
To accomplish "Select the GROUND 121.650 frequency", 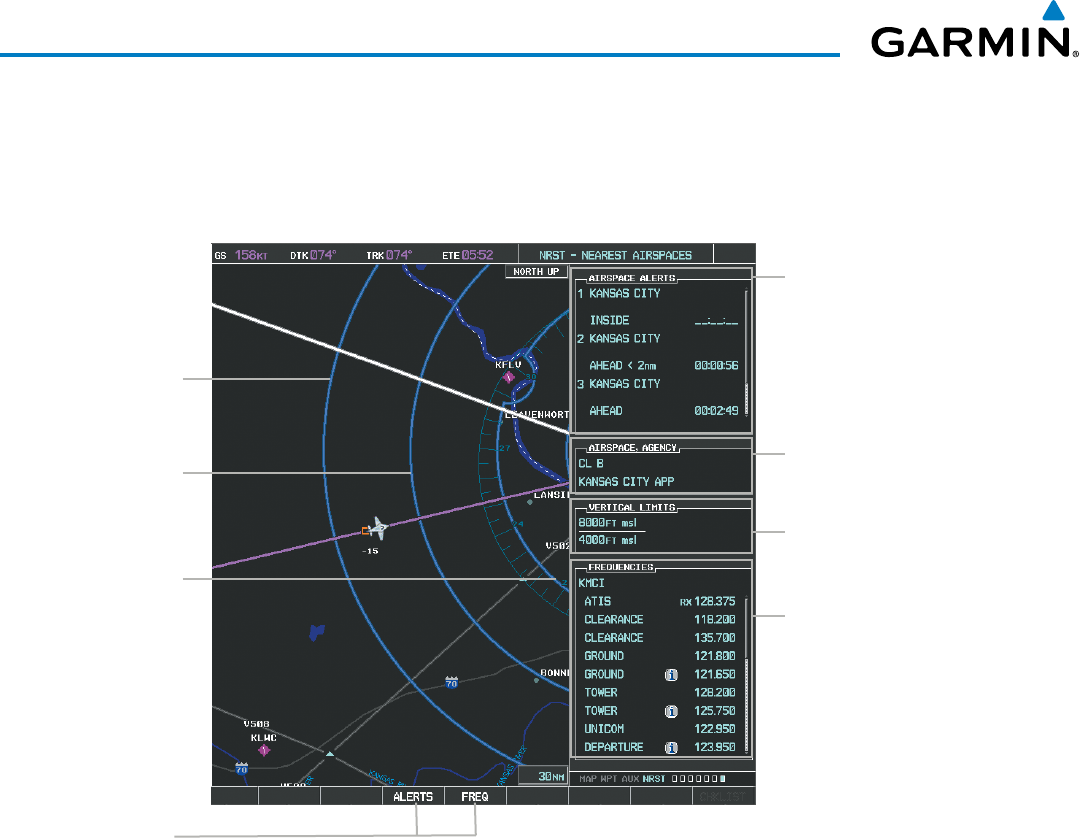I will coord(659,675).
